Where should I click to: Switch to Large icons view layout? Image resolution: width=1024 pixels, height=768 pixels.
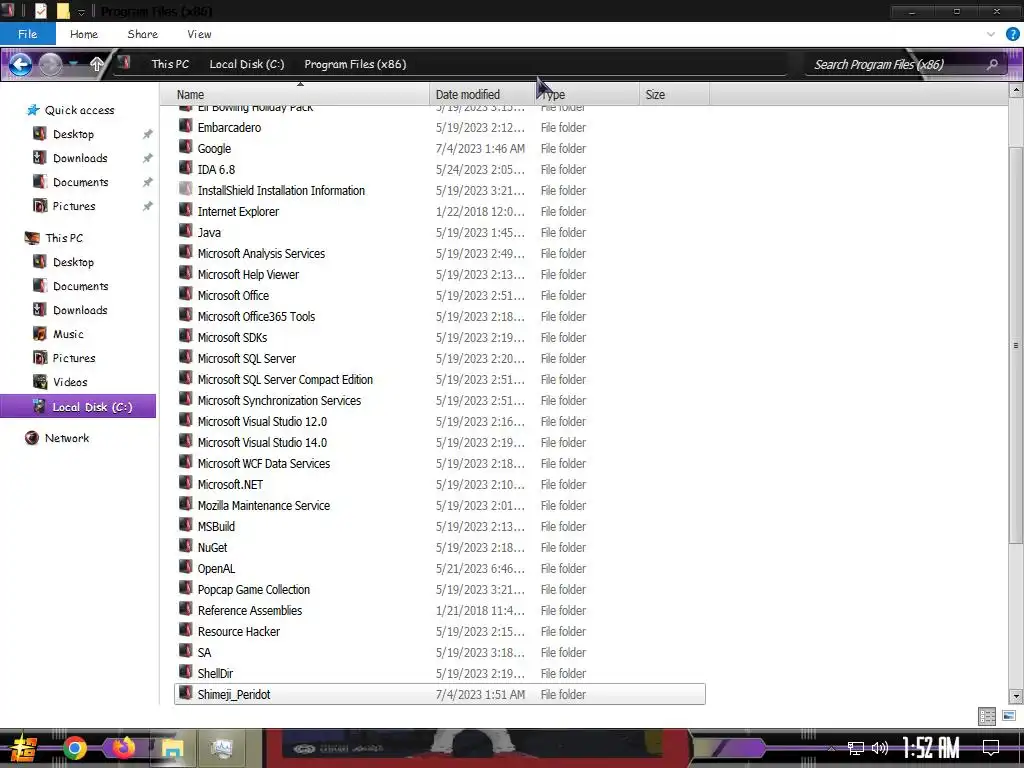coord(1009,716)
